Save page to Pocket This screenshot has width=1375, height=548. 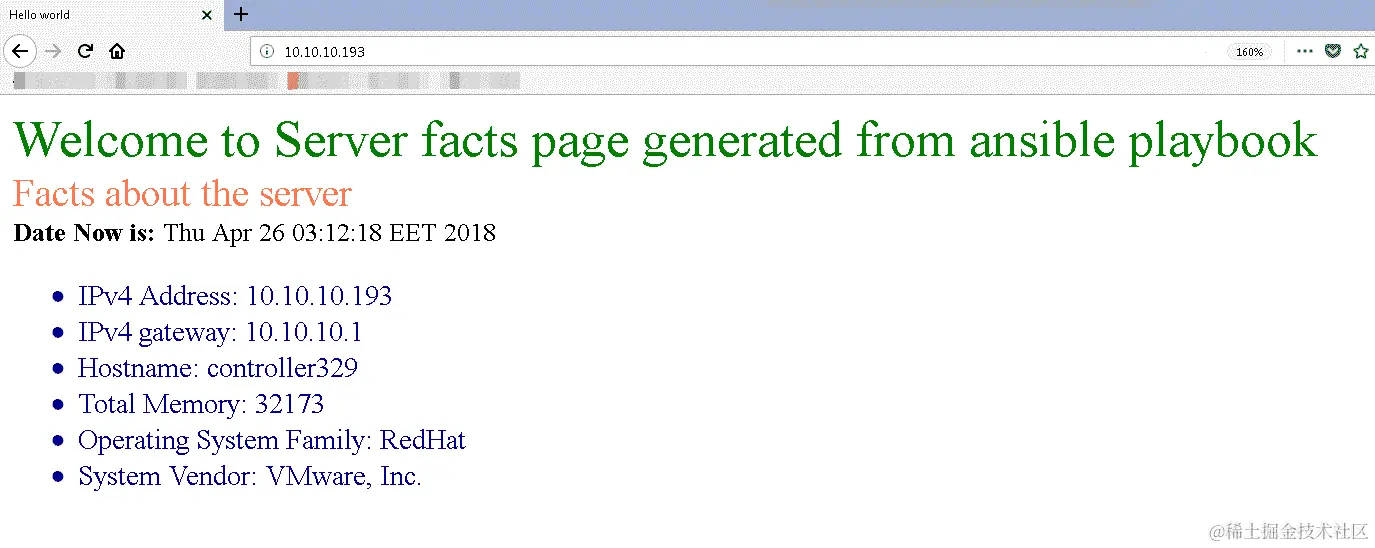(x=1332, y=51)
